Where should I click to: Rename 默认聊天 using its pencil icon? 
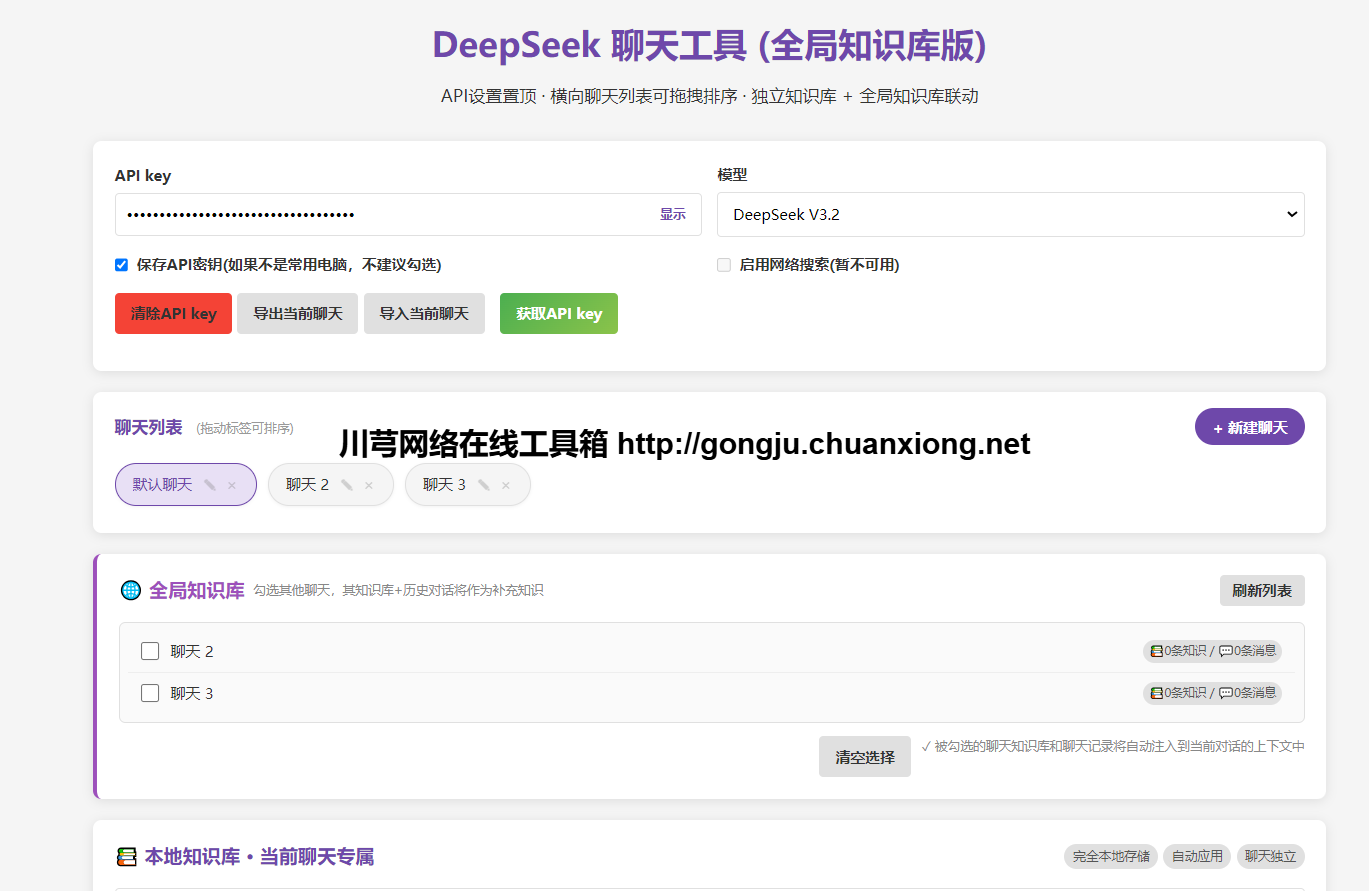(210, 485)
